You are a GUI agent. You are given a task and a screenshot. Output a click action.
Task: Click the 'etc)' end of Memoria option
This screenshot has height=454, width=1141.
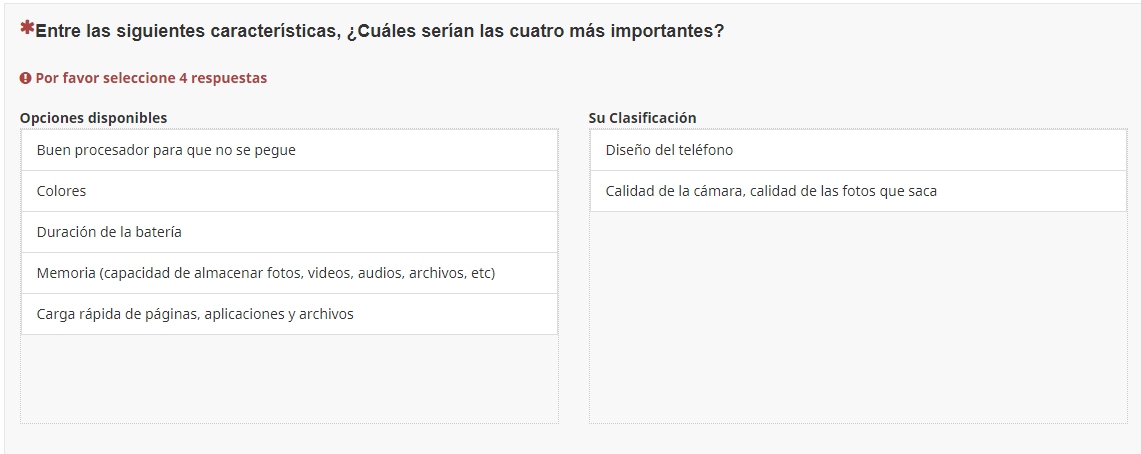tap(483, 273)
